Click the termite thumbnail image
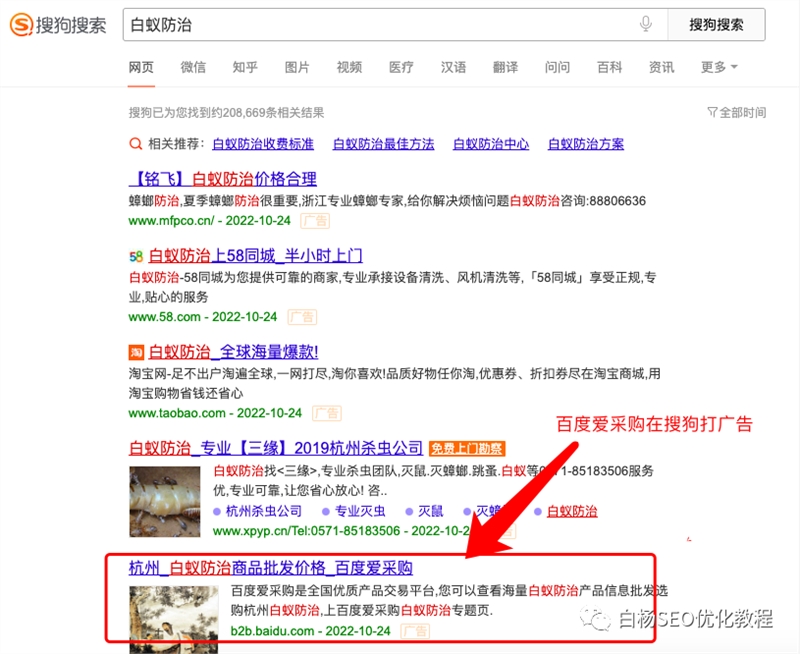 (165, 501)
